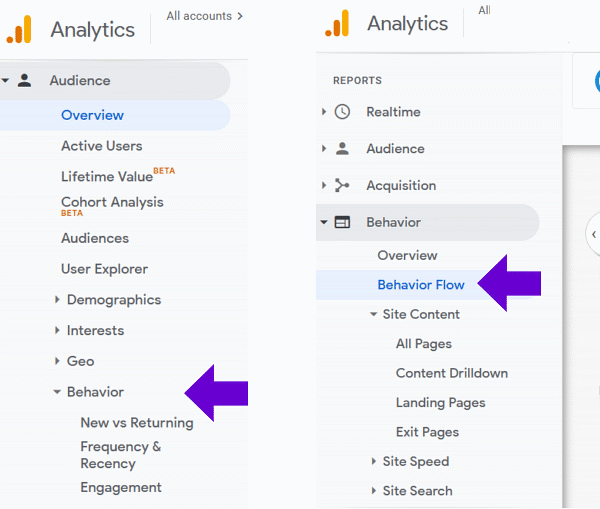Click the Audience person icon under Reports
Screen dimensions: 600x509
342,148
